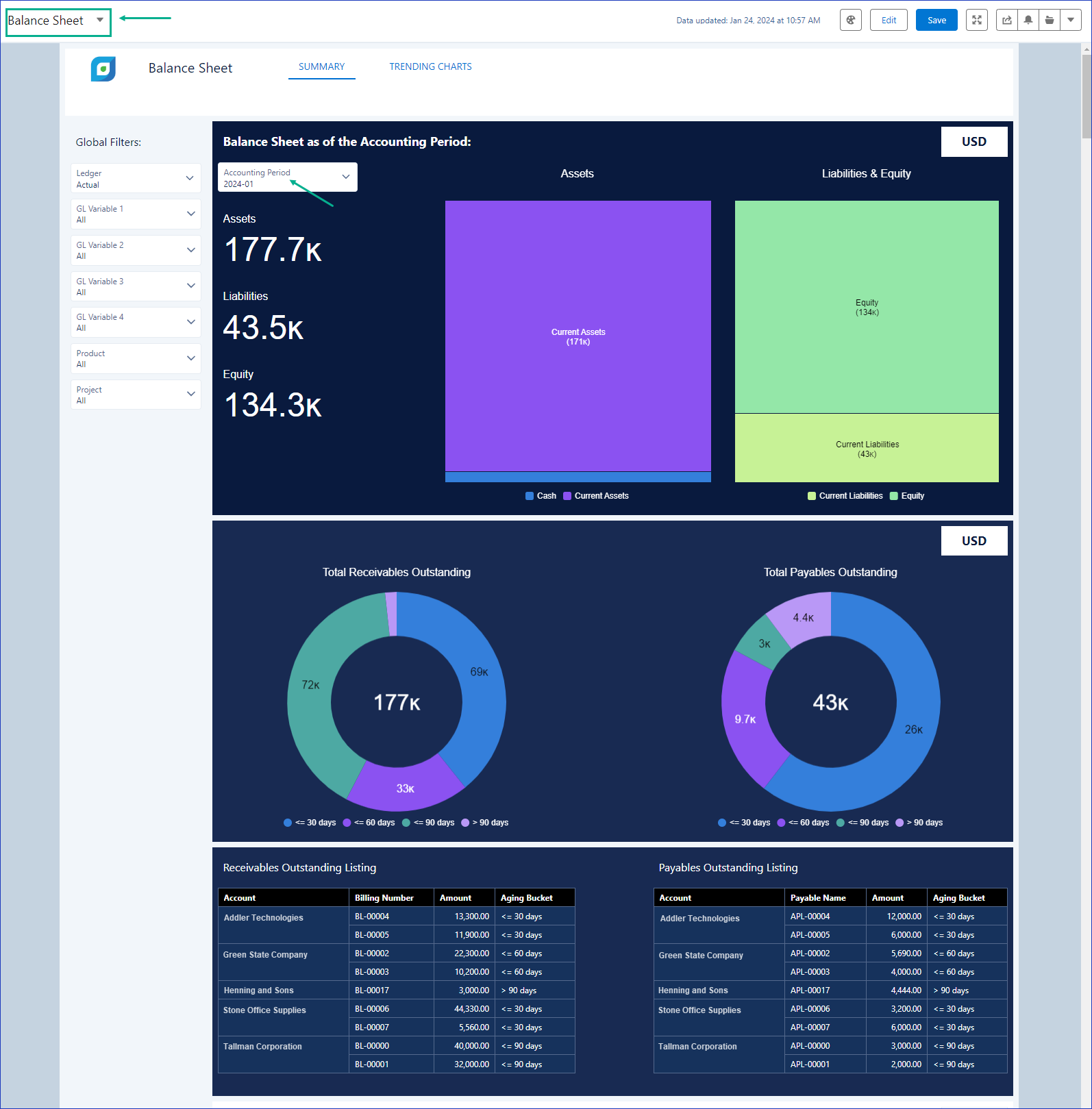
Task: Switch to the SUMMARY tab
Action: coord(321,67)
